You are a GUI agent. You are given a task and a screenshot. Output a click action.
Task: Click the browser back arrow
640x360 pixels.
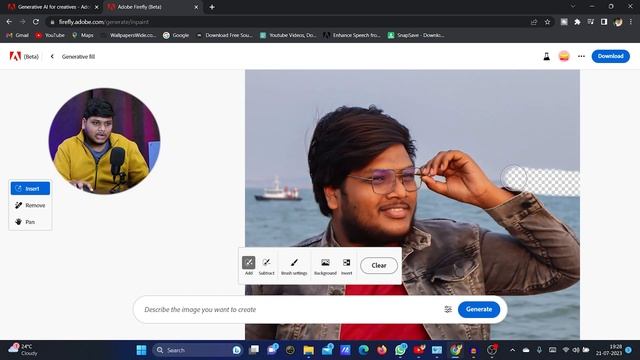tap(9, 22)
